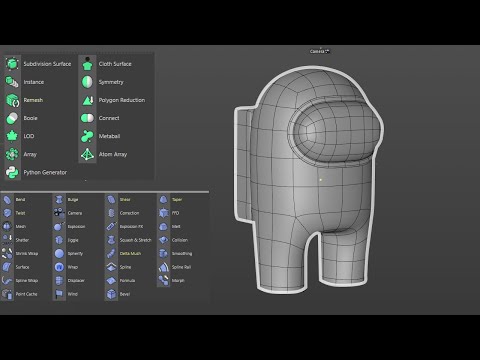Viewport: 480px width, 360px height.
Task: Click the FFD deformer icon
Action: click(163, 213)
